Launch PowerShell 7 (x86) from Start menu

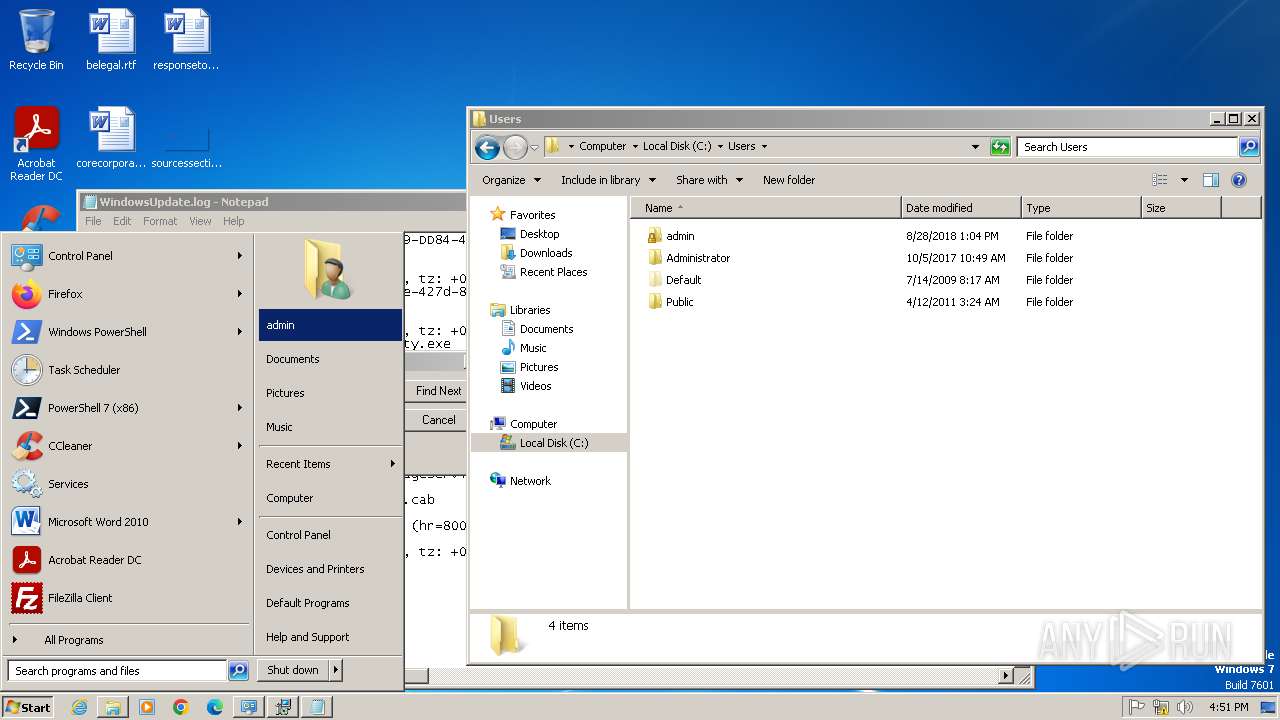[x=126, y=408]
